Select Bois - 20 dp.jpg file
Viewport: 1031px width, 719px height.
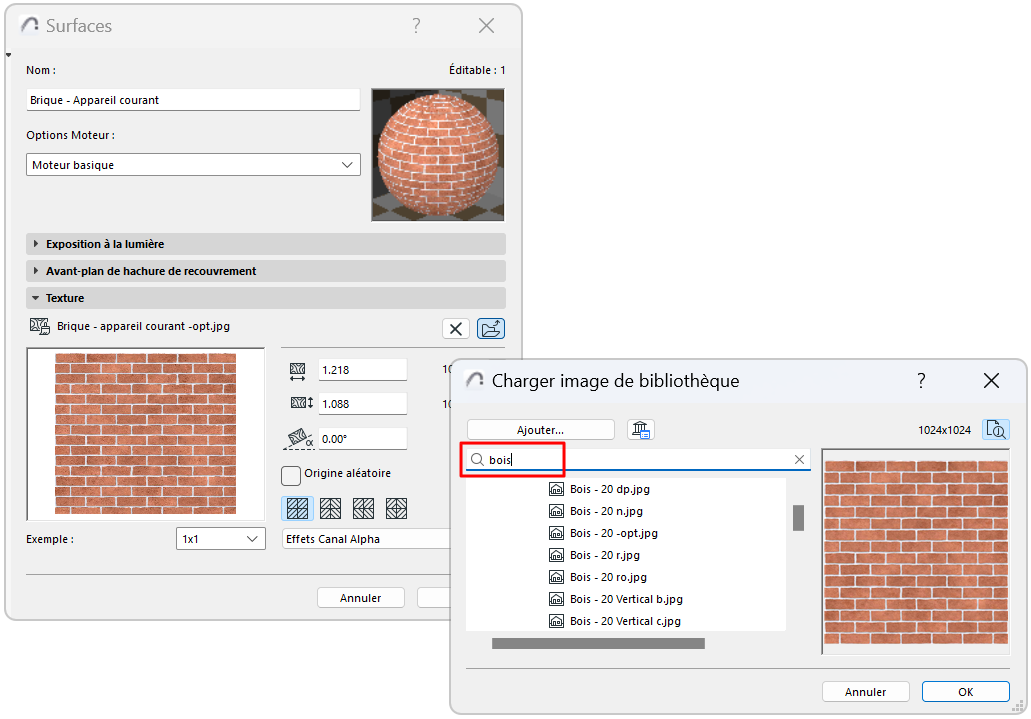[610, 489]
